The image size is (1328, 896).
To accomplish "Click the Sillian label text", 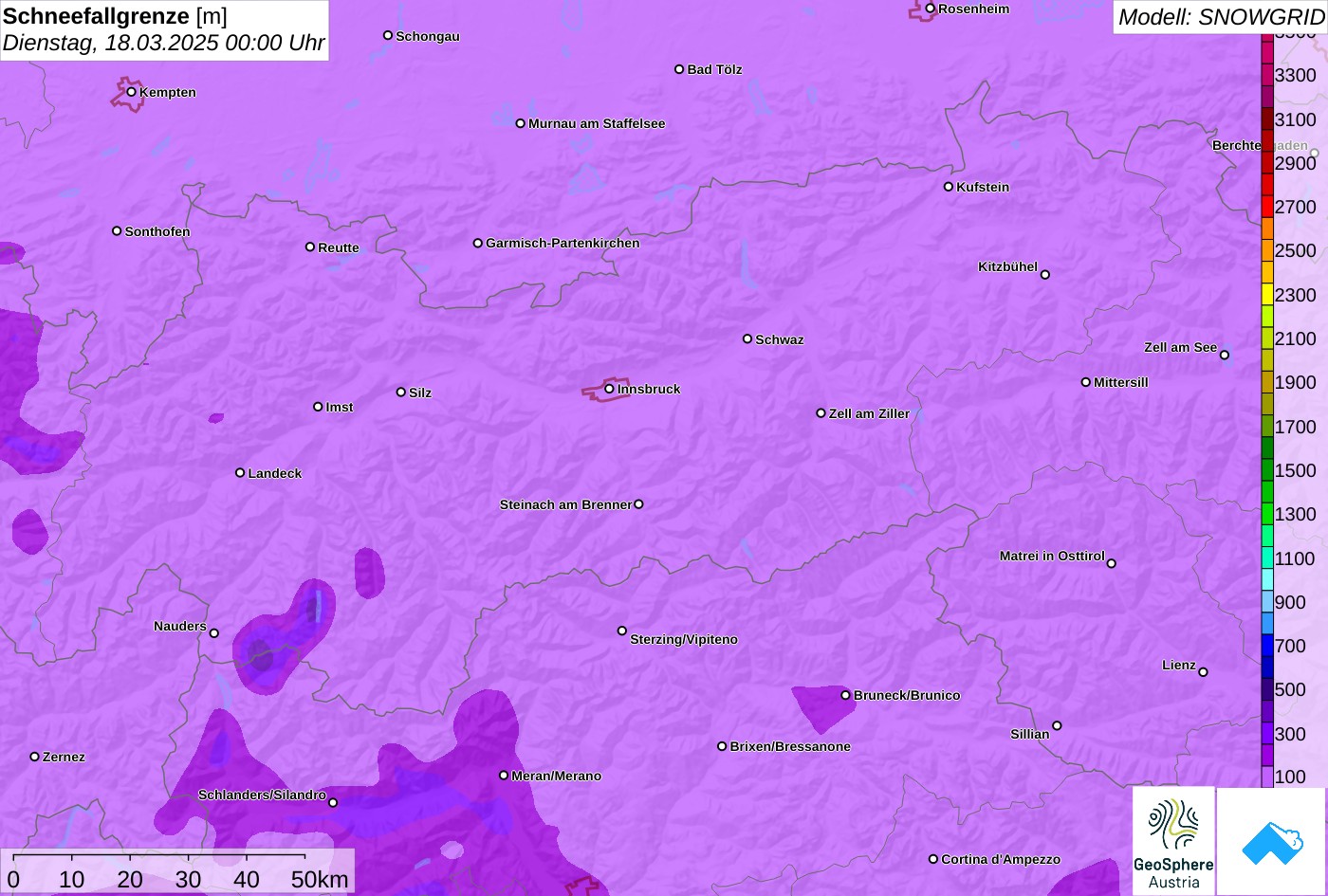I will [x=1030, y=734].
